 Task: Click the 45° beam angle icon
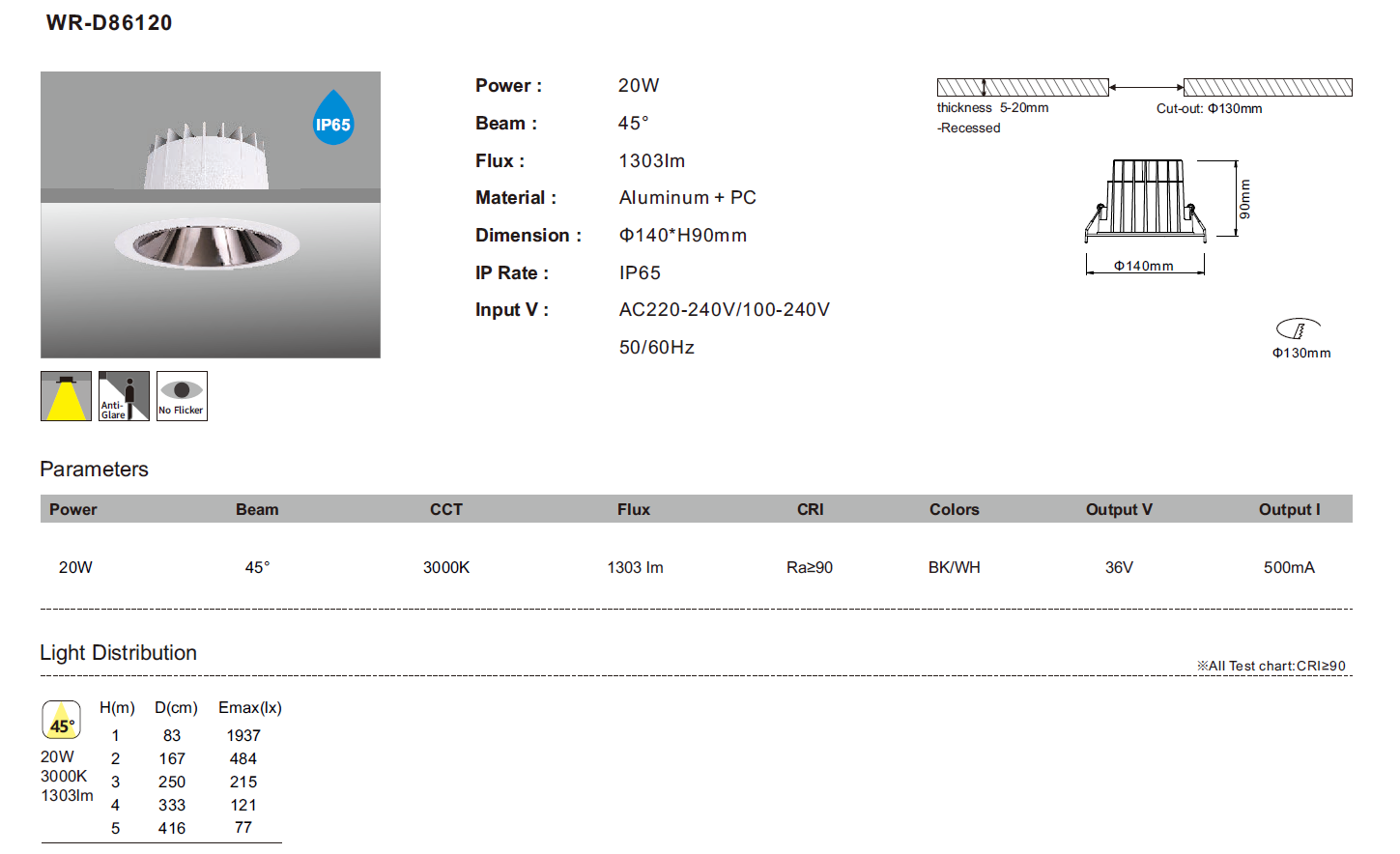tap(61, 720)
